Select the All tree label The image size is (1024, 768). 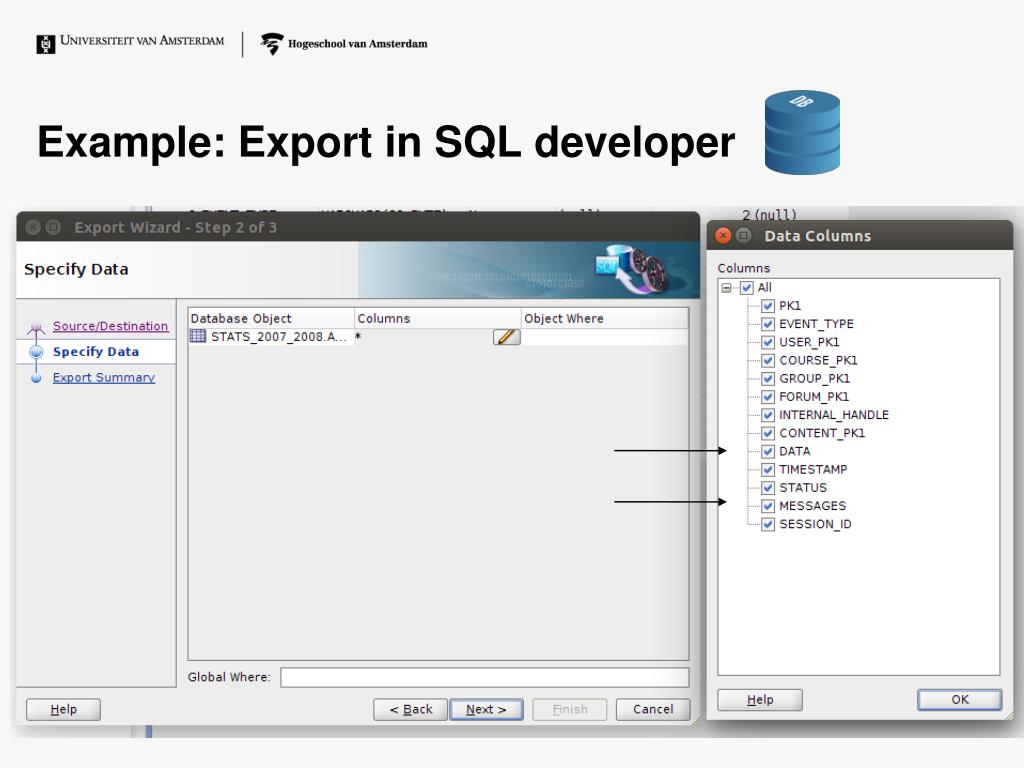(764, 287)
